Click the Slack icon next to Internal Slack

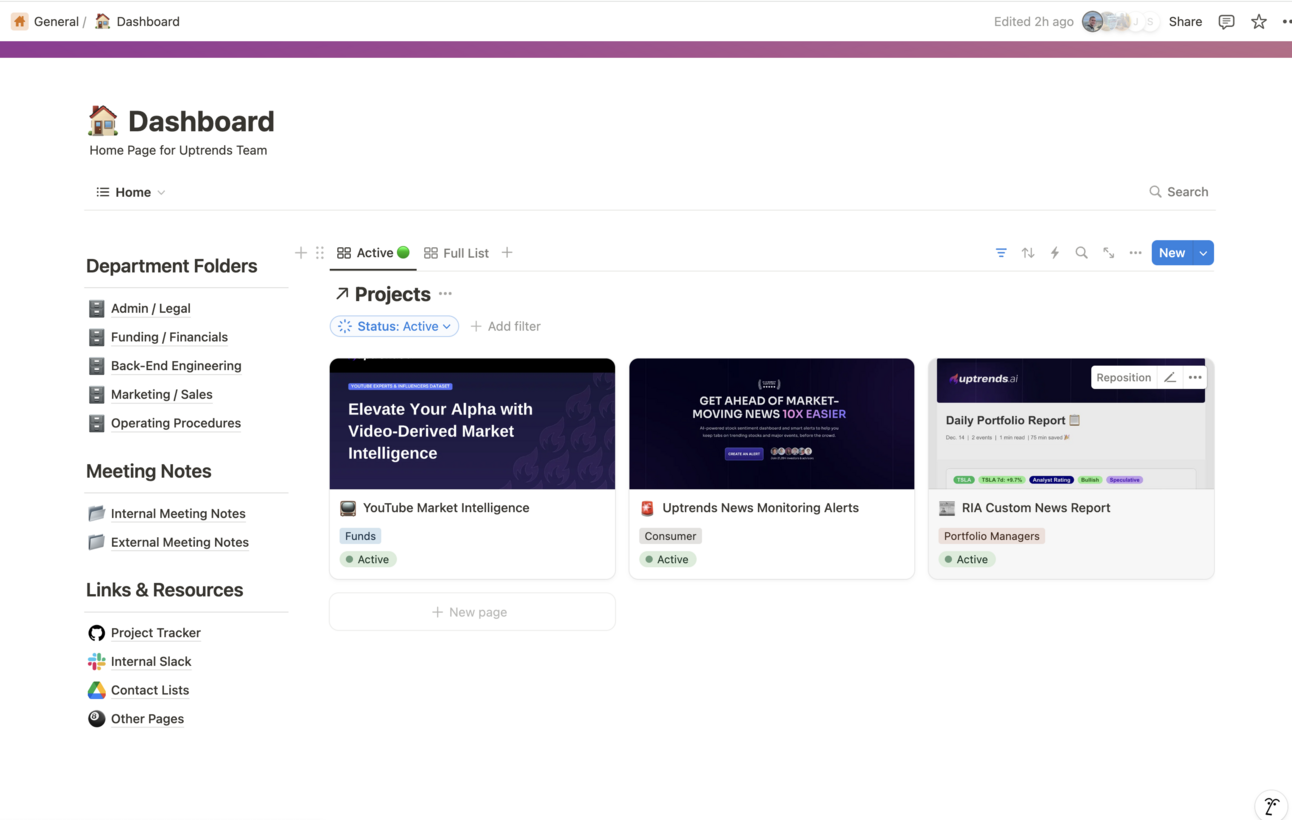tap(96, 661)
